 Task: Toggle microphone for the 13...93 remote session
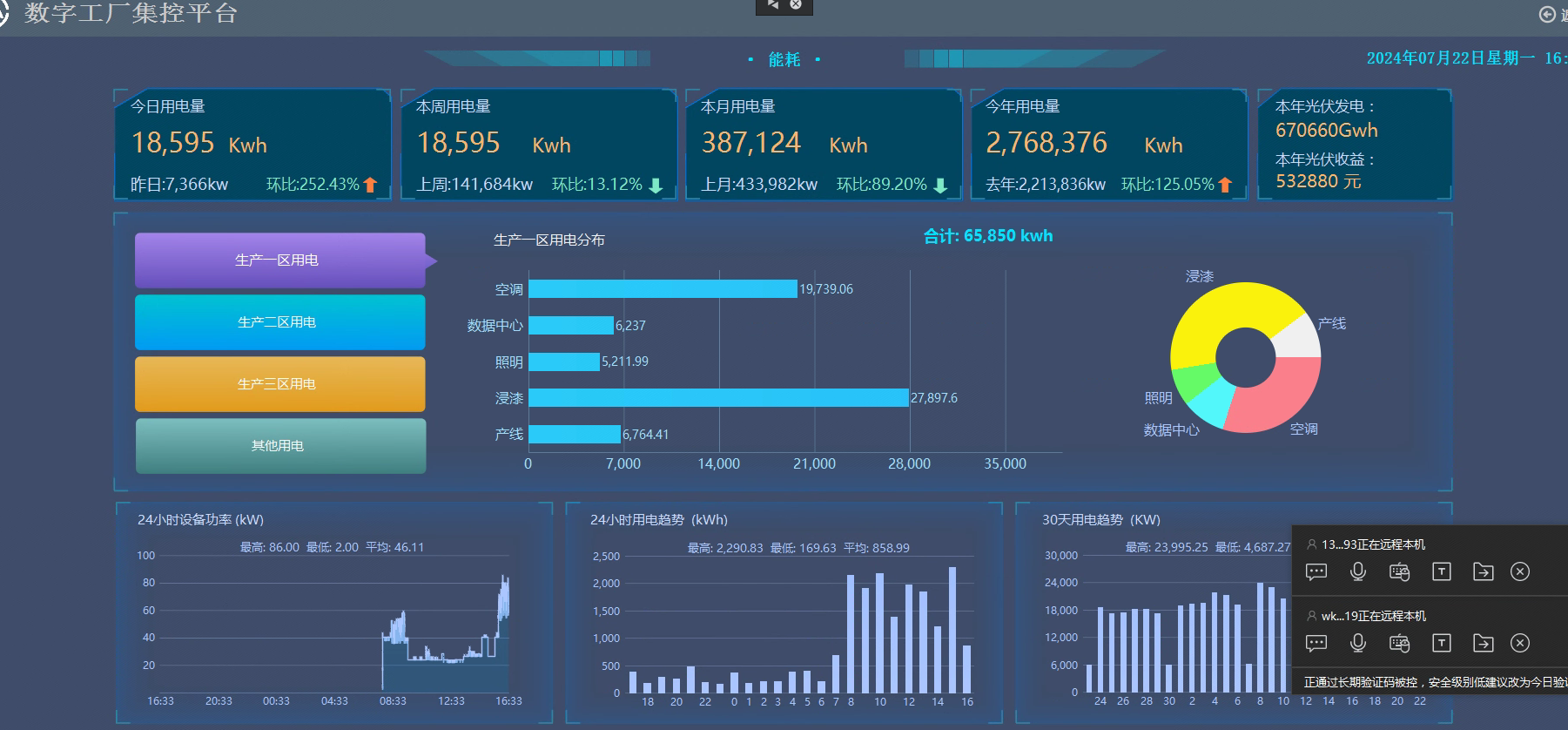click(x=1357, y=571)
